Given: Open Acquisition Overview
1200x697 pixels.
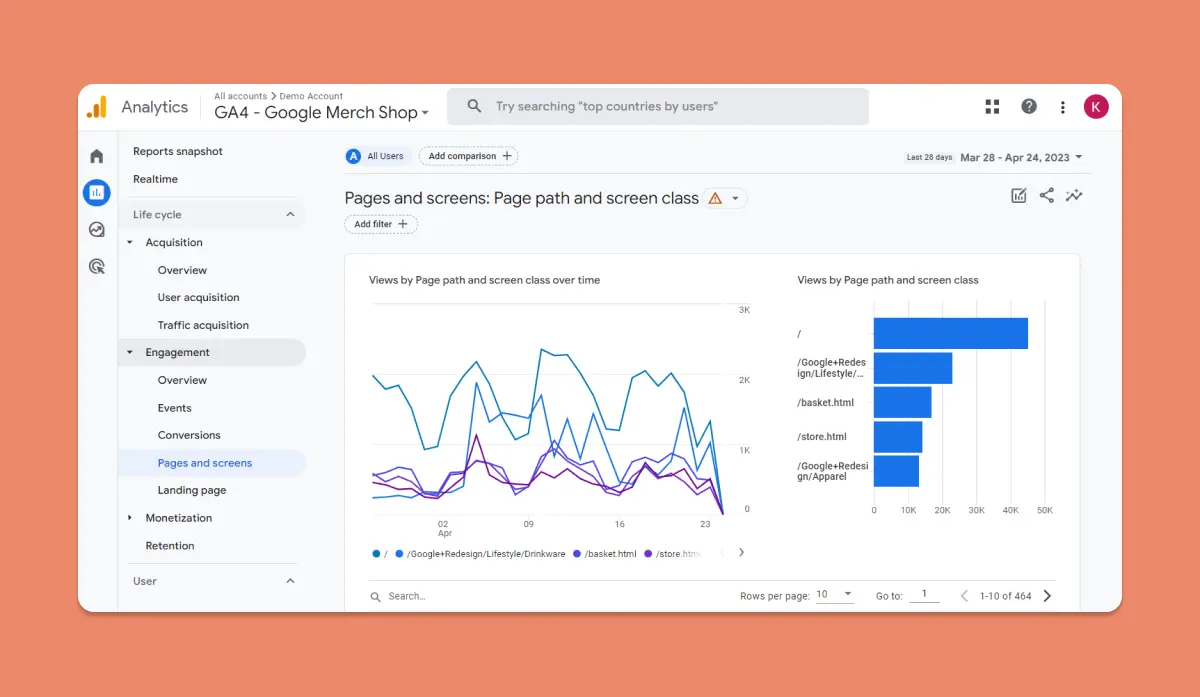Looking at the screenshot, I should pos(182,270).
